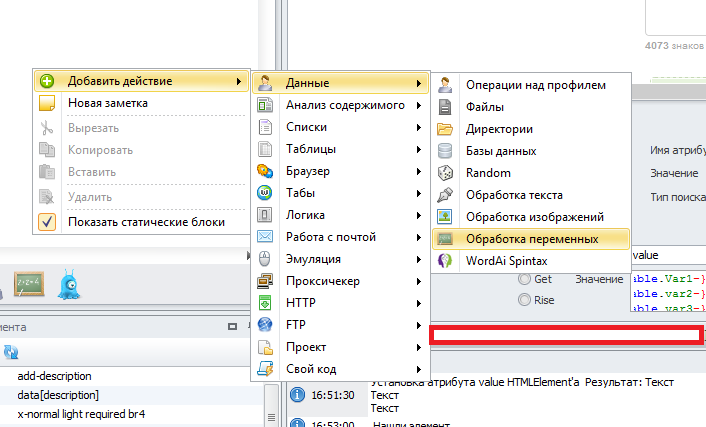The image size is (706, 427).
Task: Click checkmark icon beside Показать статические блоки
Action: tap(47, 222)
